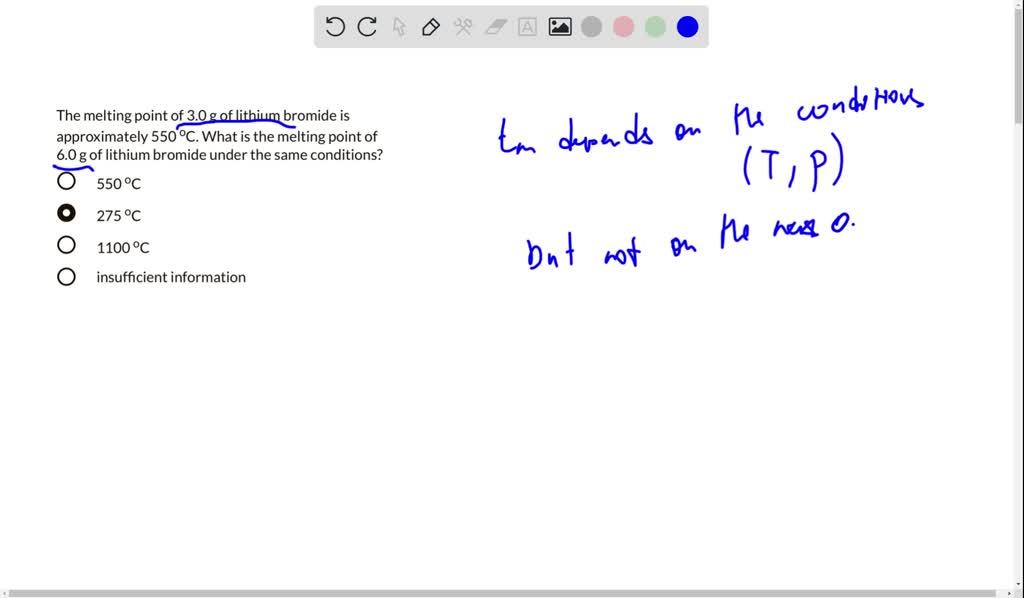The width and height of the screenshot is (1024, 598).
Task: Select the insufficient information option
Action: 66,277
